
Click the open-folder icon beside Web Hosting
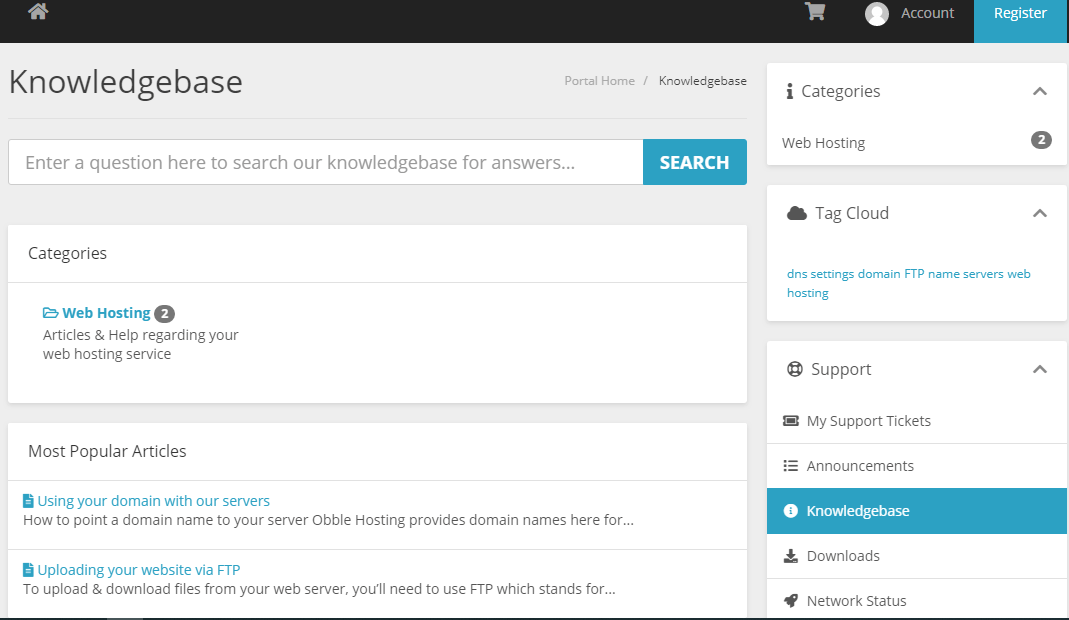[x=50, y=313]
